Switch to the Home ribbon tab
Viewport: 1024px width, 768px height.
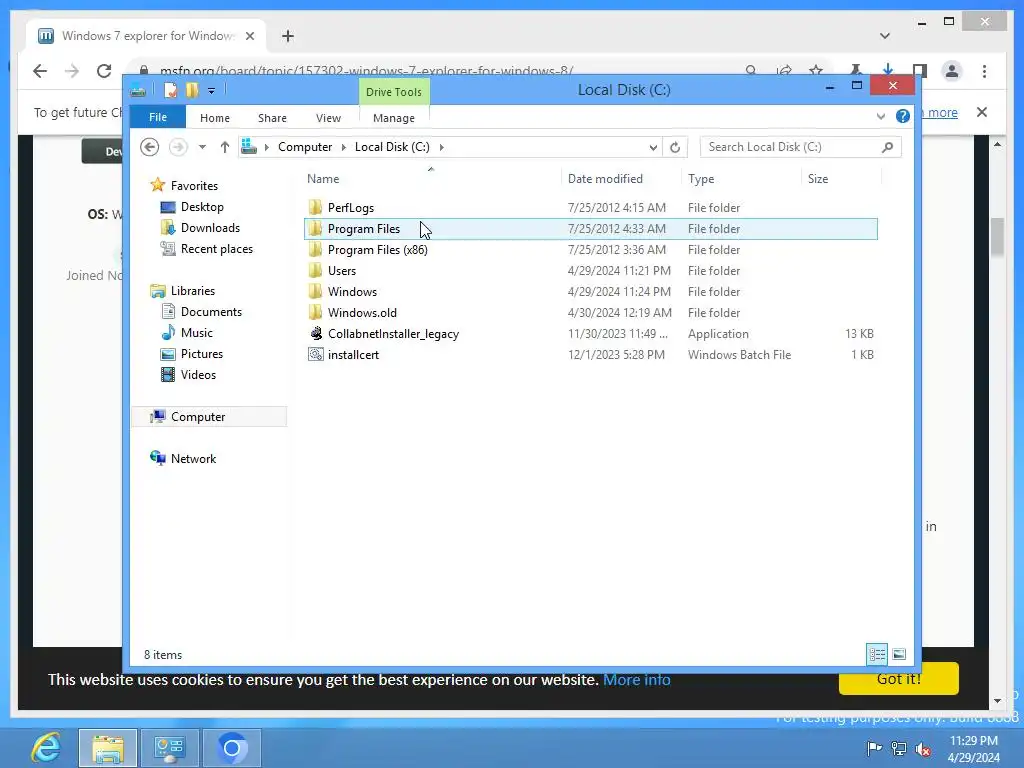point(215,118)
